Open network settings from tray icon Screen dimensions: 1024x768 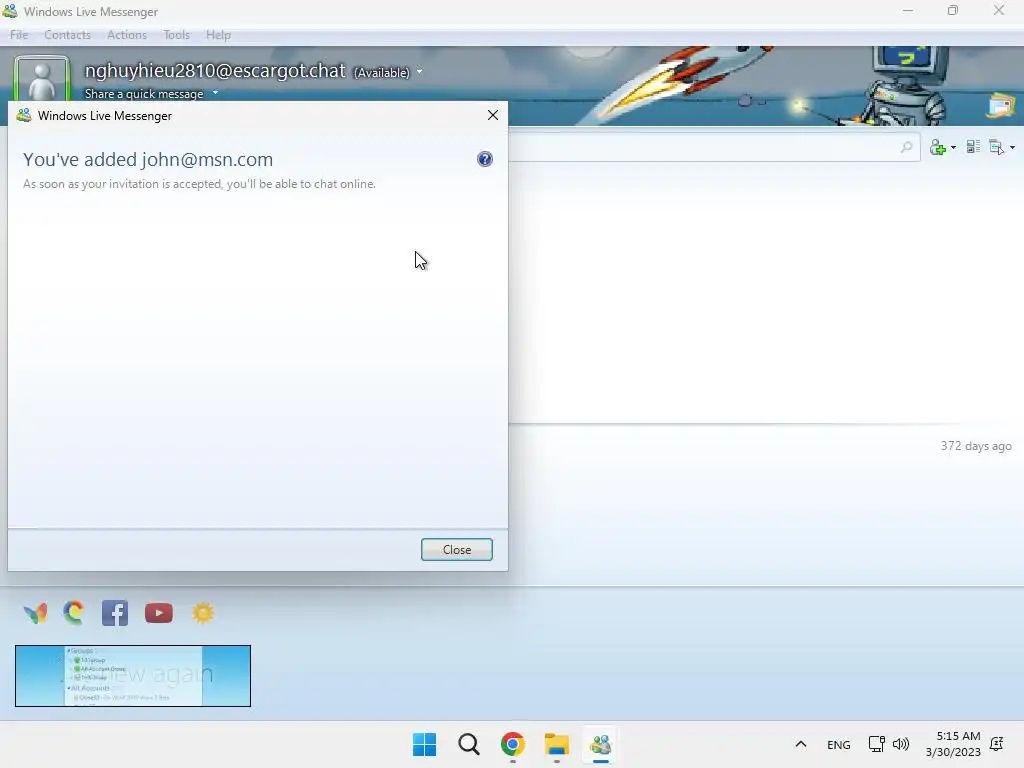coord(876,744)
